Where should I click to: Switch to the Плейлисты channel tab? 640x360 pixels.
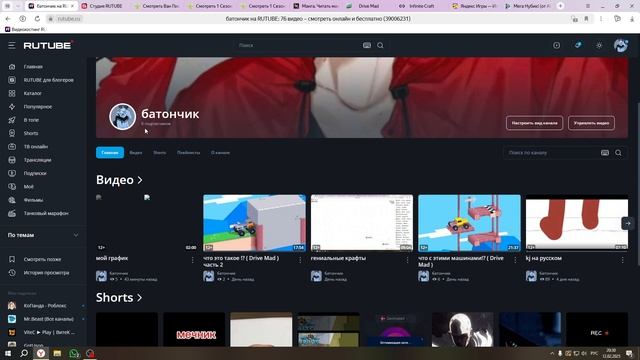188,153
